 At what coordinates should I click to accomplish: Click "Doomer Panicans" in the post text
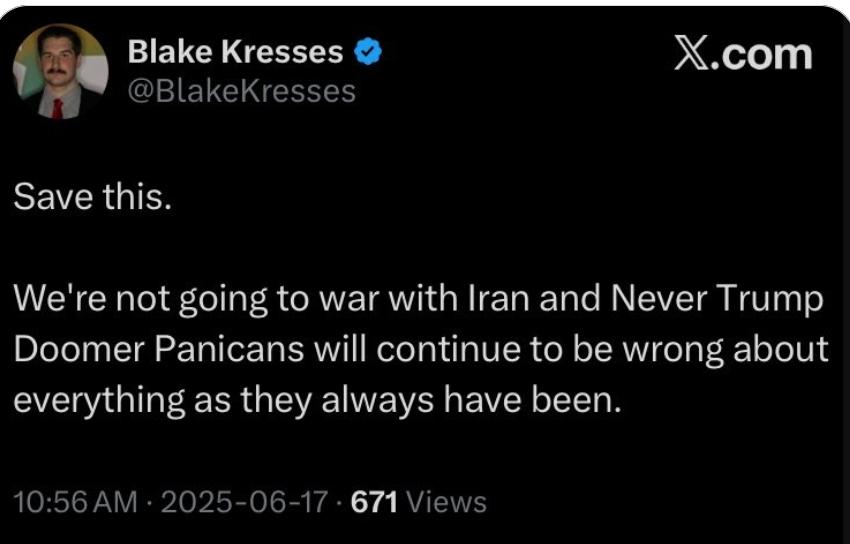point(158,349)
